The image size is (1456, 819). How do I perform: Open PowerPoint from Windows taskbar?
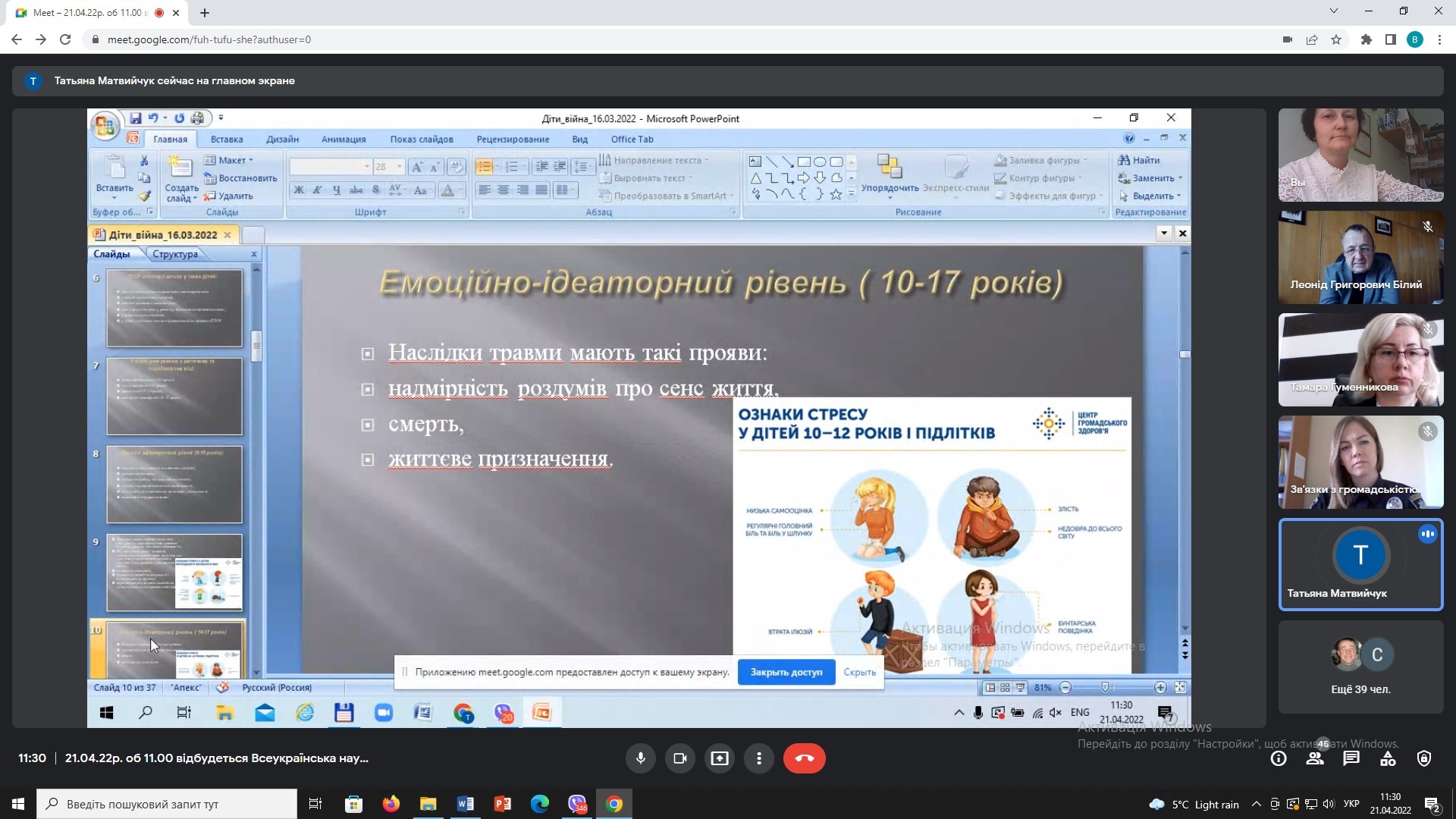pos(502,804)
